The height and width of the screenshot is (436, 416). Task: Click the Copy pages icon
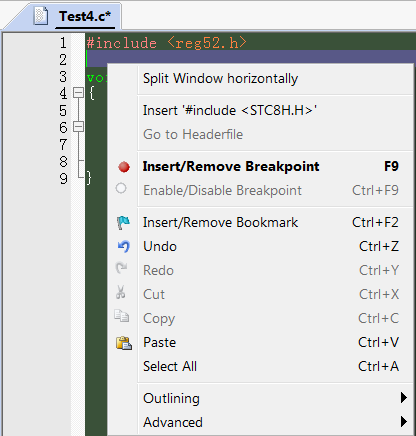(x=121, y=316)
